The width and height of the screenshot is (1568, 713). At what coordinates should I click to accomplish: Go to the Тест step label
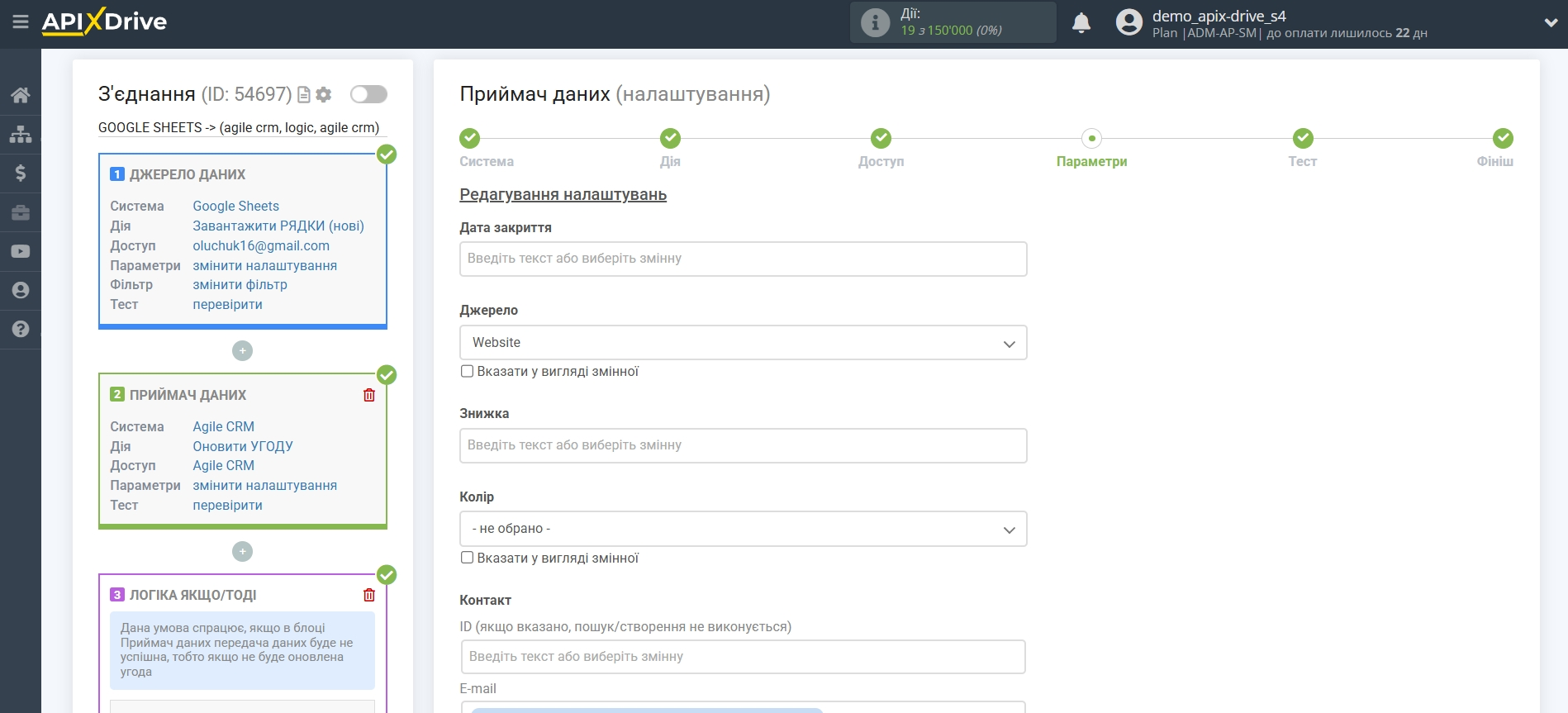[1303, 162]
